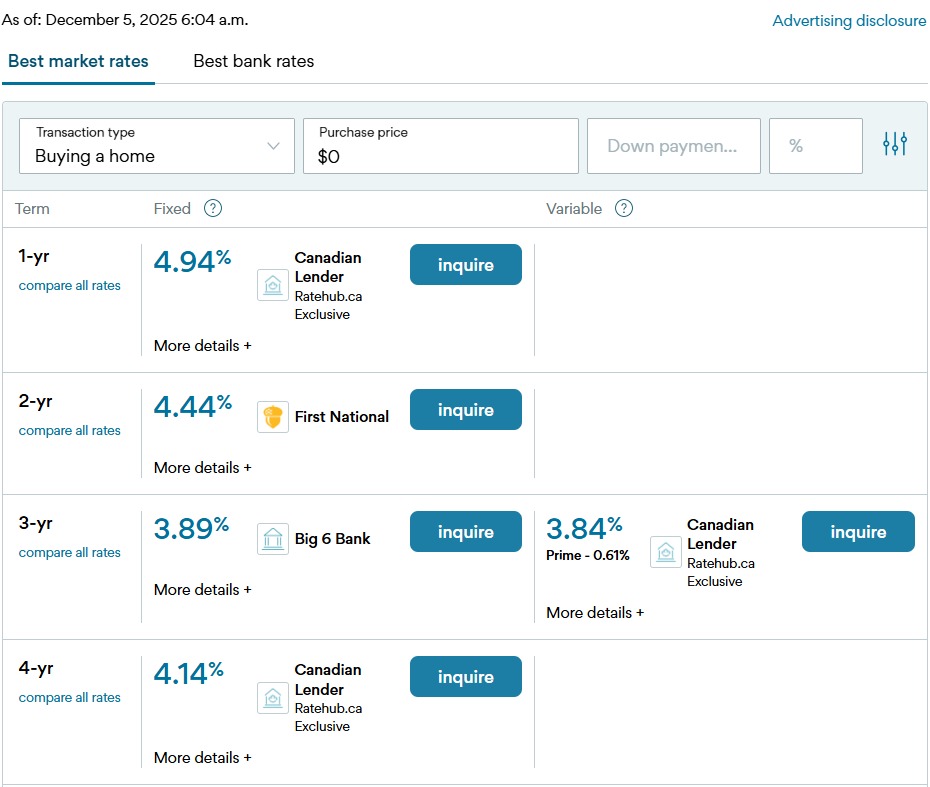This screenshot has height=787, width=930.
Task: Click the Down payment amount field
Action: tap(673, 146)
